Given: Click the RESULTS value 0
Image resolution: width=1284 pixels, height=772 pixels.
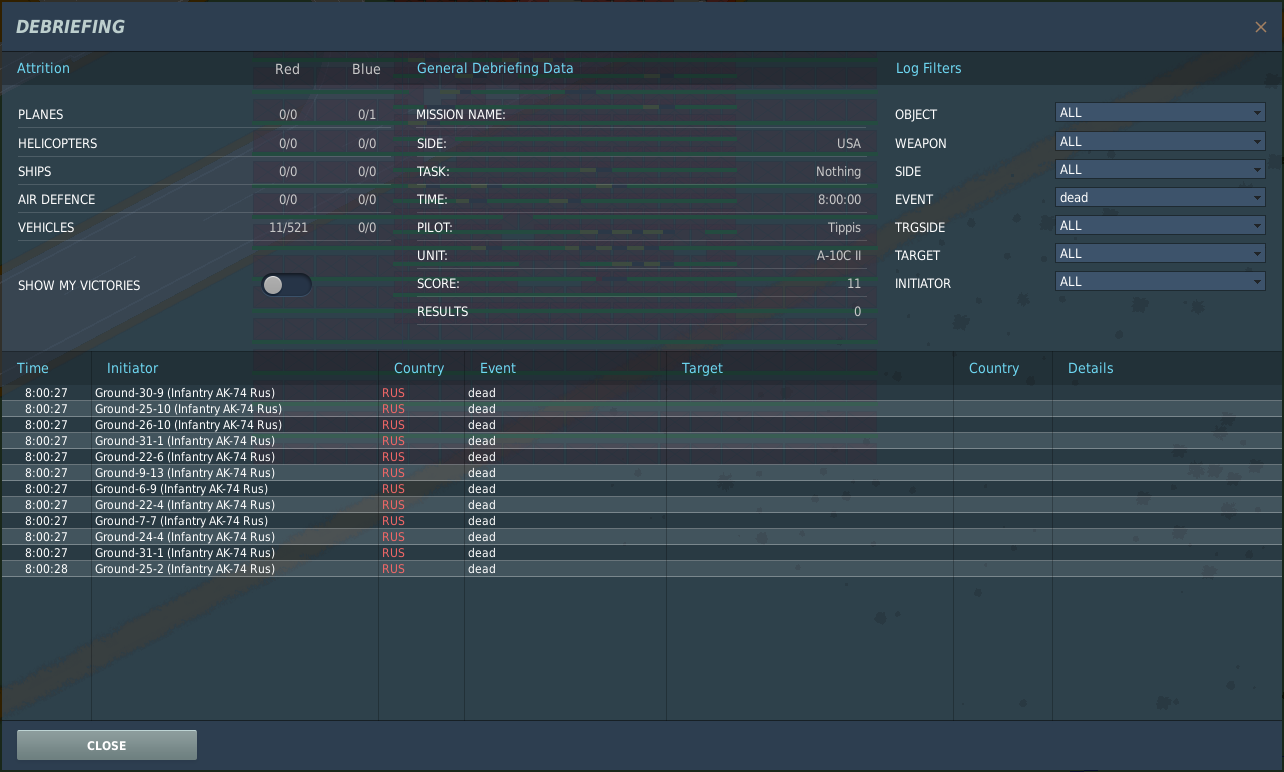Looking at the screenshot, I should click(x=857, y=311).
